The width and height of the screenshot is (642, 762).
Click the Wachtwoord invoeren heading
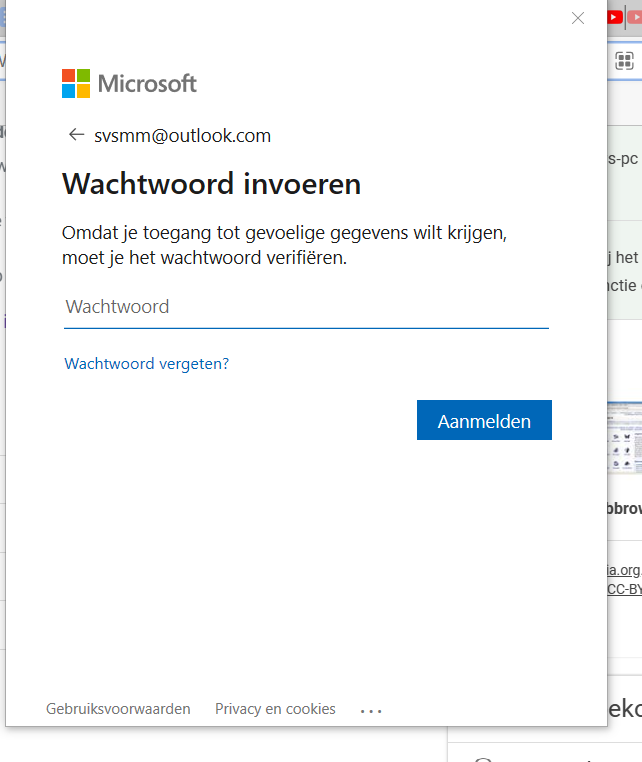click(211, 184)
